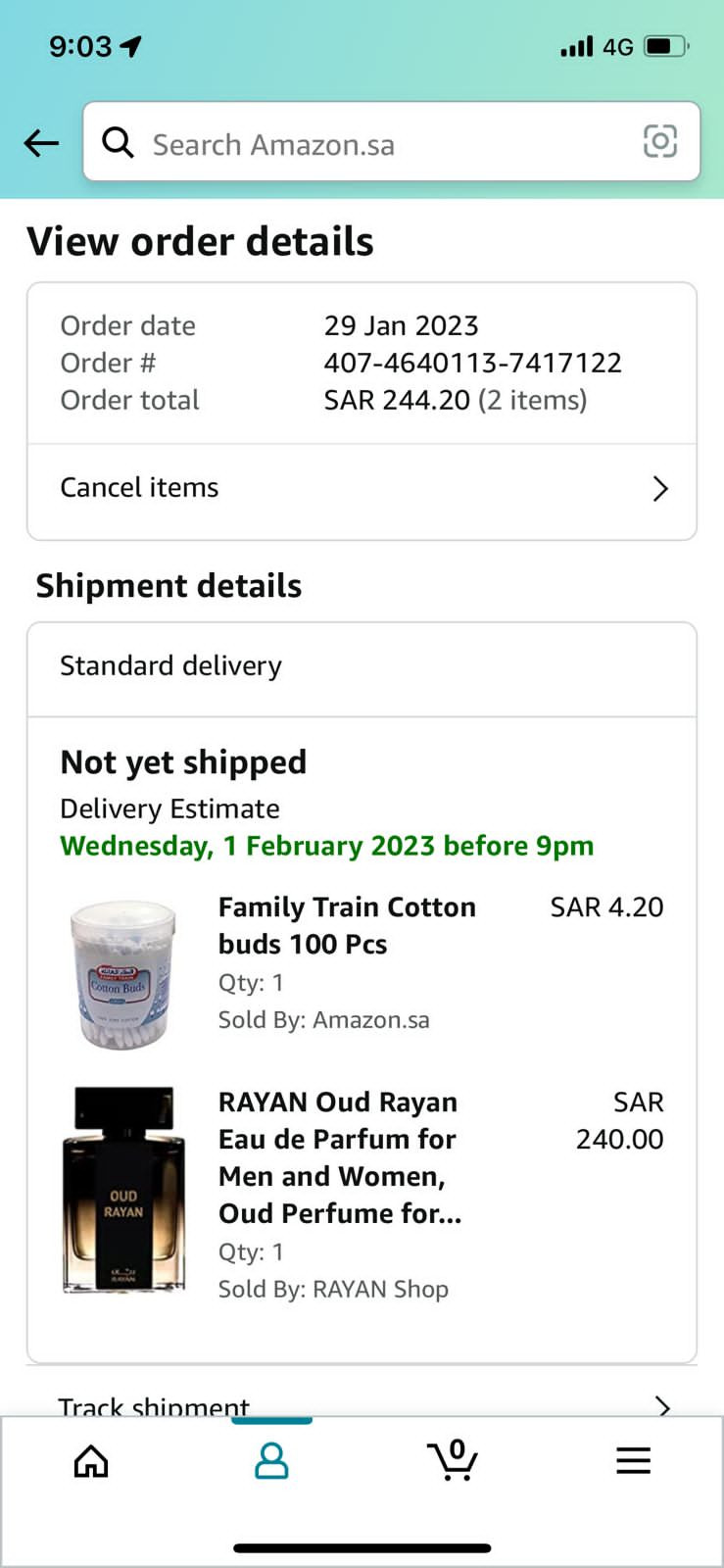Open the camera scan icon in search bar

pos(659,142)
